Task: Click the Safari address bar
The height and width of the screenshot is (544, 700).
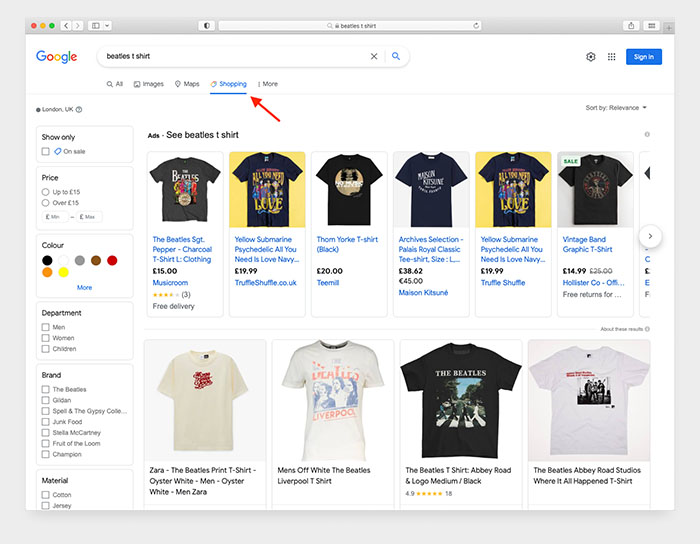Action: coord(350,26)
